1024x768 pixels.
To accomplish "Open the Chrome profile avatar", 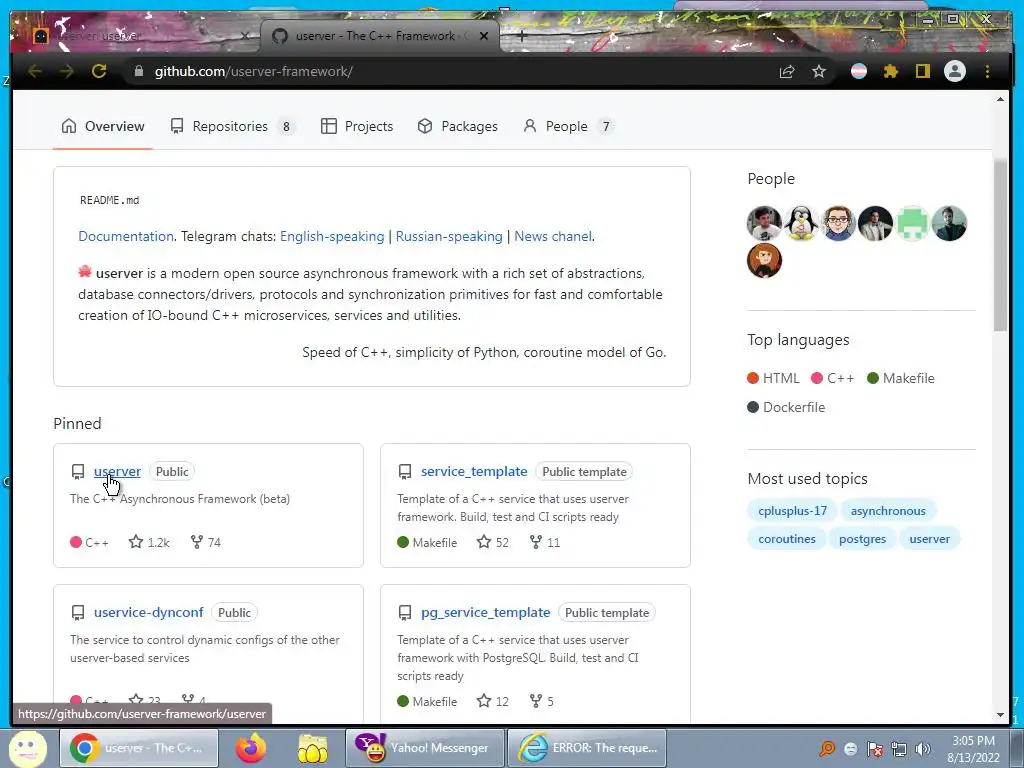I will (x=955, y=71).
